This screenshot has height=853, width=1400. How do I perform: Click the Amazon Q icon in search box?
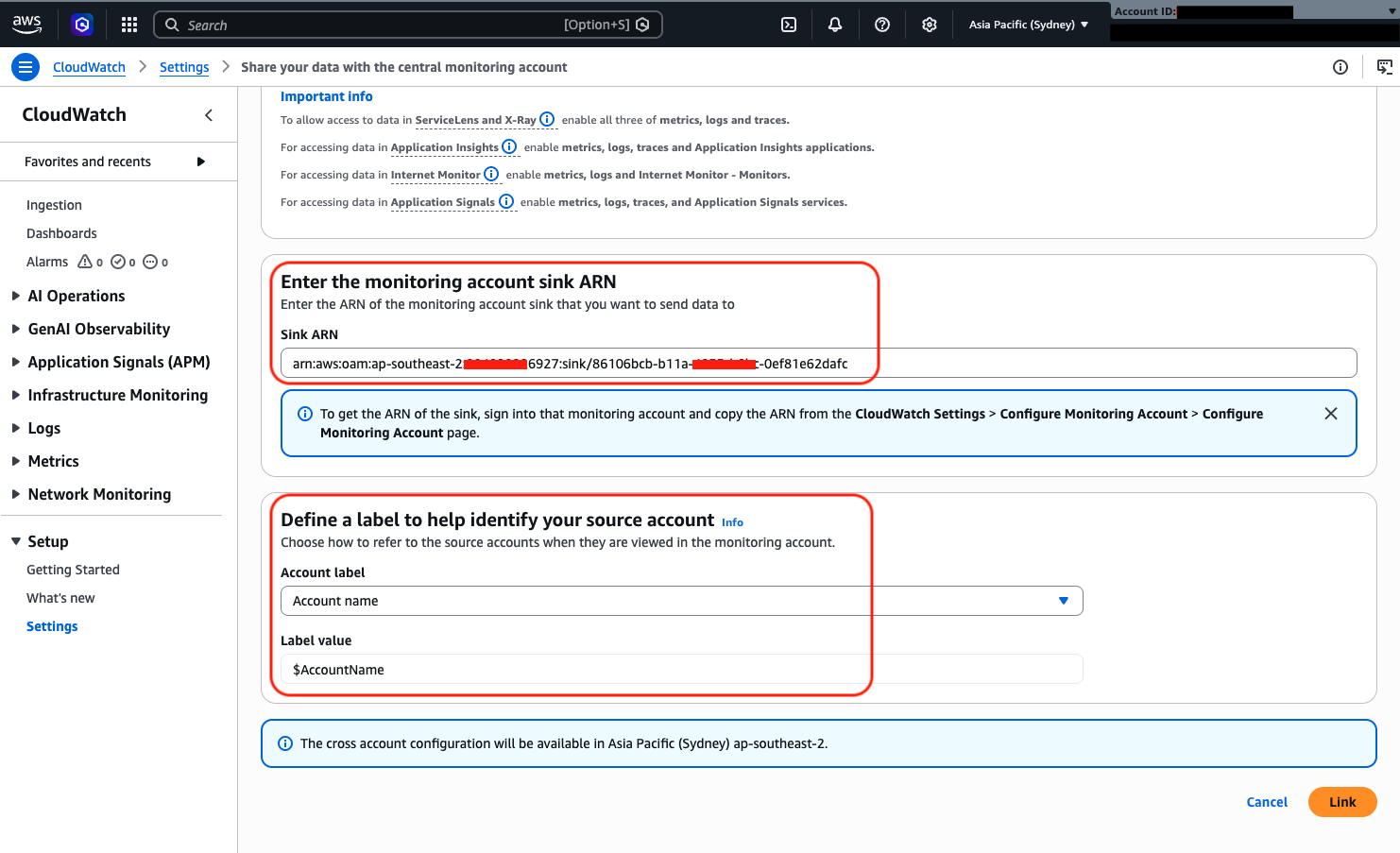click(643, 25)
